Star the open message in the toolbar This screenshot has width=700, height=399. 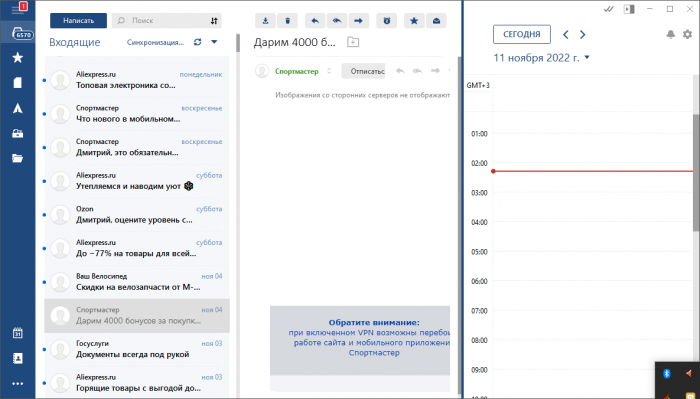(414, 21)
